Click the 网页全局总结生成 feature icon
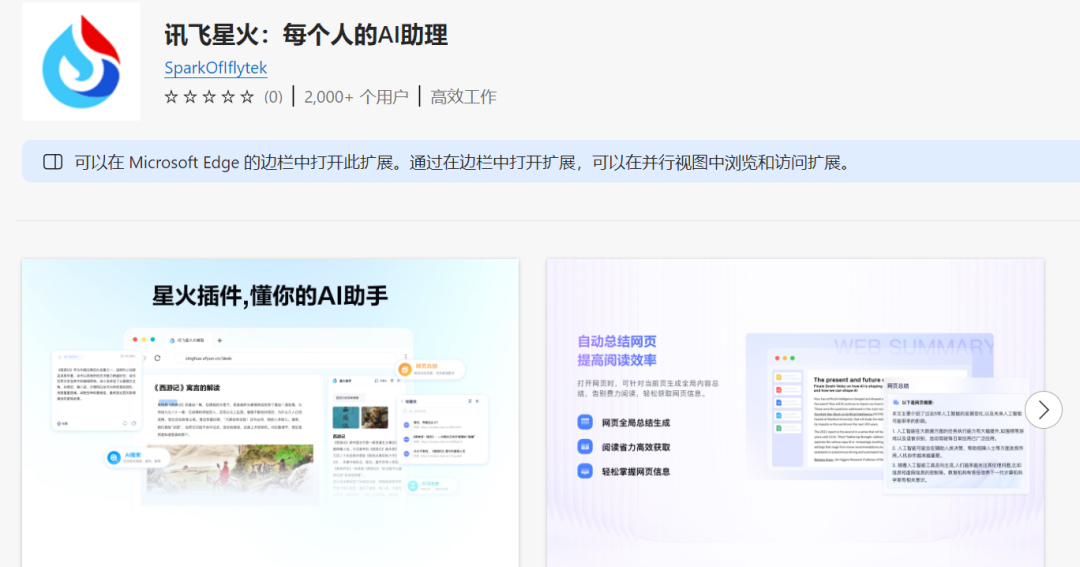 click(x=585, y=422)
